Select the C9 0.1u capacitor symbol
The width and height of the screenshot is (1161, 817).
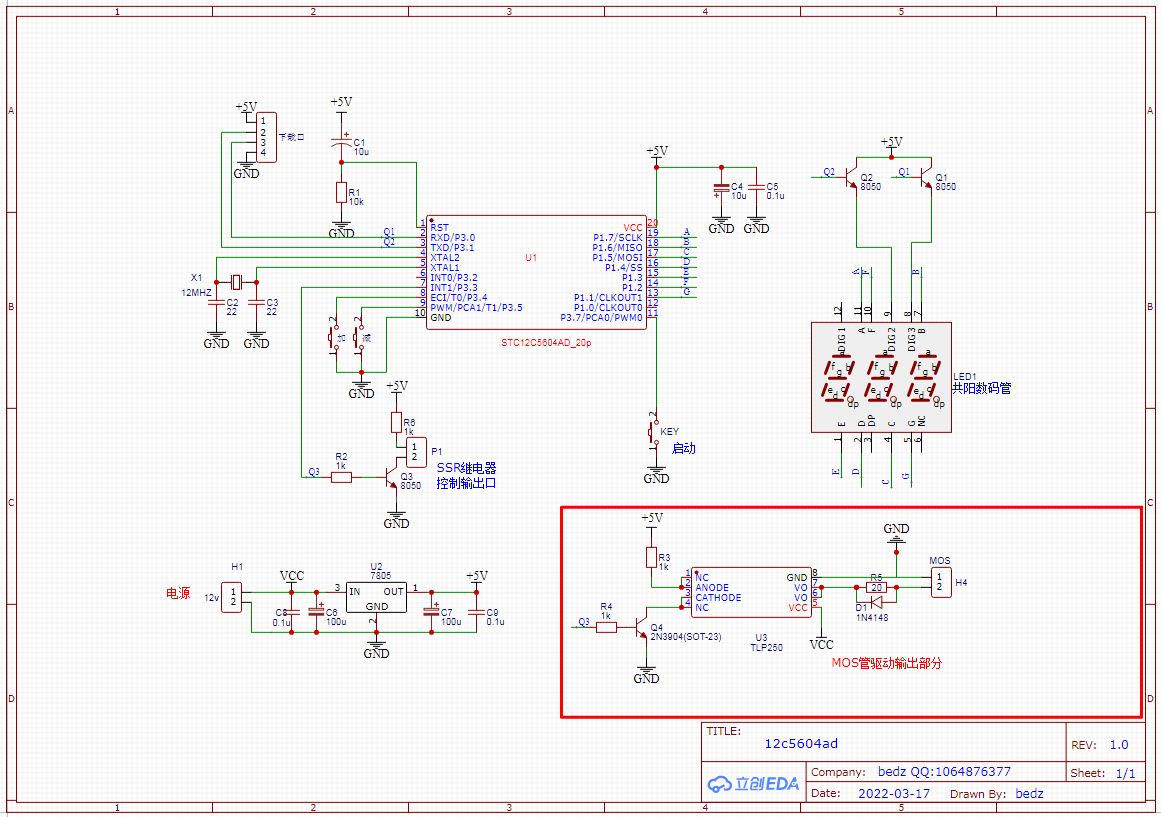click(475, 612)
